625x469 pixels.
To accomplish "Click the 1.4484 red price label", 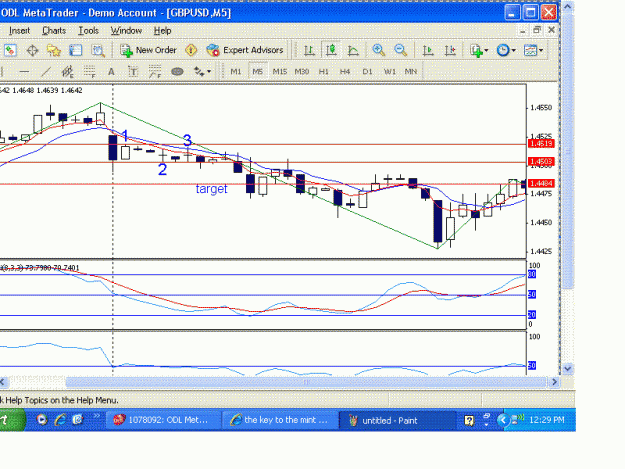I will pos(541,183).
